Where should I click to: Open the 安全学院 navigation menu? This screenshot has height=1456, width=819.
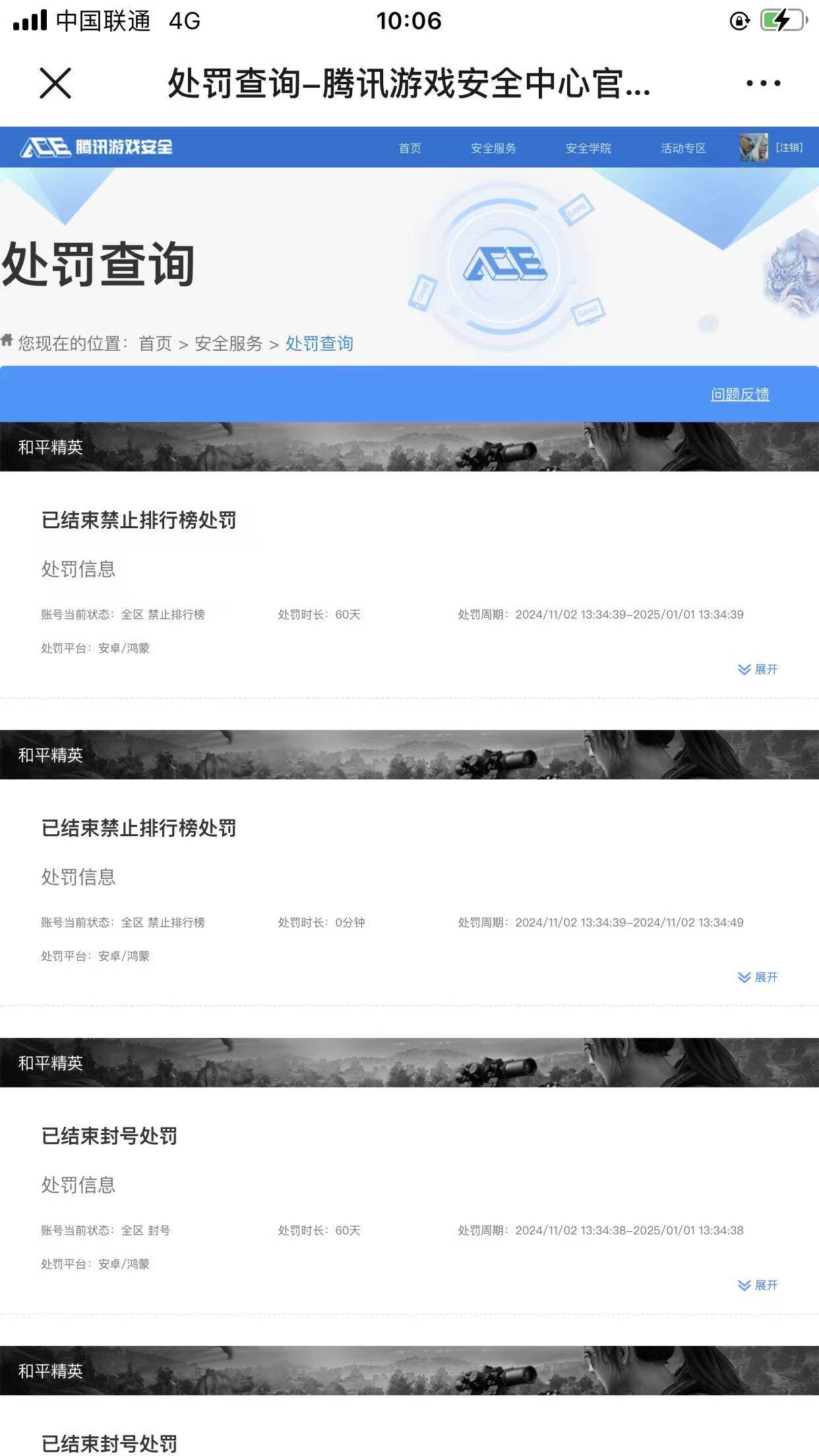pyautogui.click(x=588, y=148)
